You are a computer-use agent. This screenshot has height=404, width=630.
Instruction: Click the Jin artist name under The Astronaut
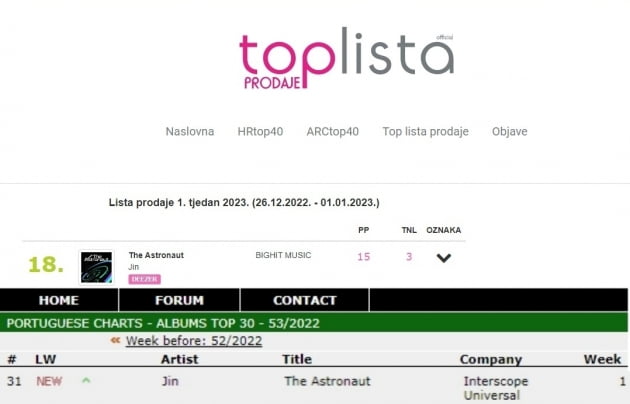point(133,267)
